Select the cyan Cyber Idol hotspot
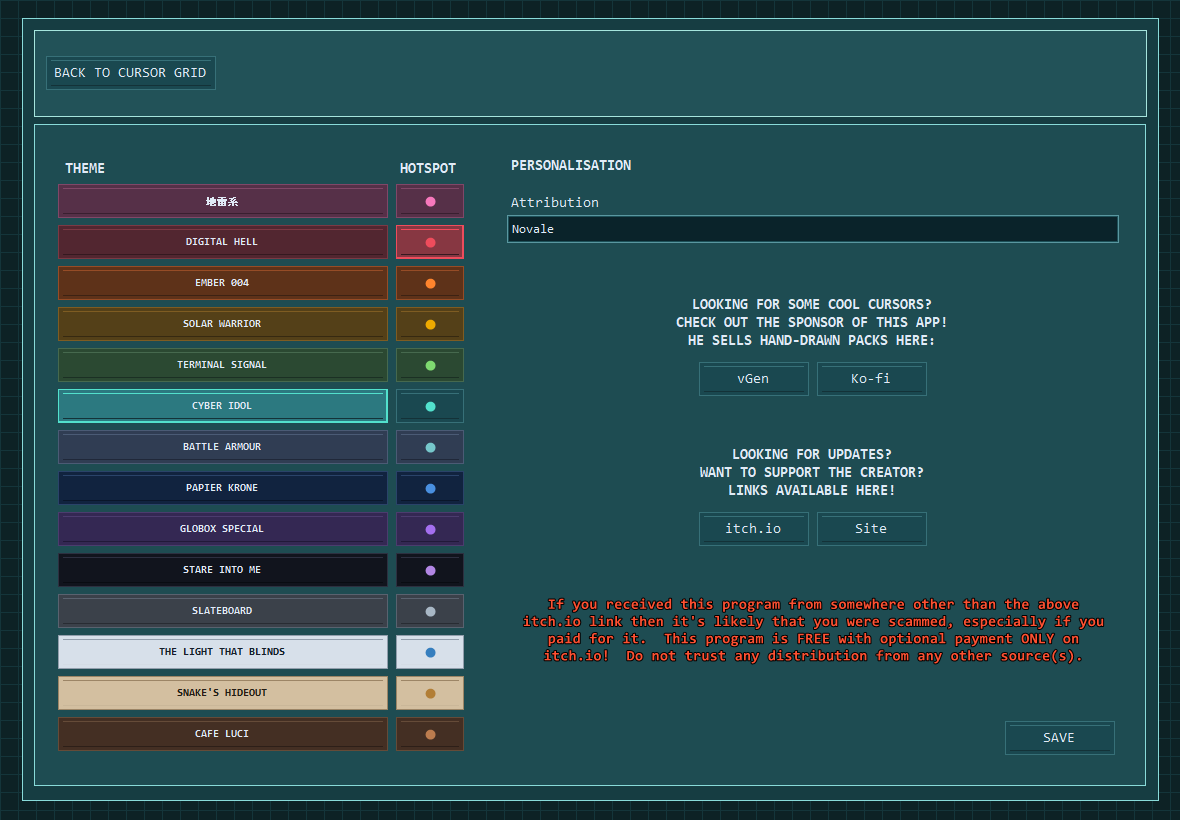This screenshot has width=1180, height=820. (430, 406)
